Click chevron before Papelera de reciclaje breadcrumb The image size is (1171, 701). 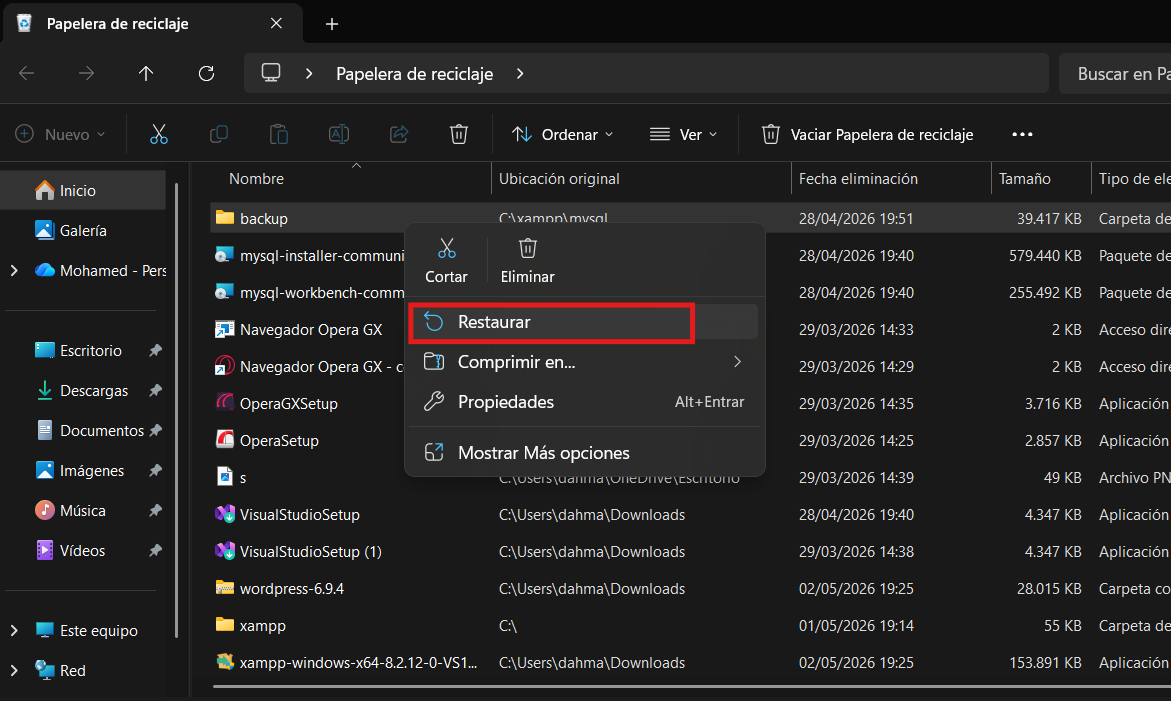click(309, 73)
